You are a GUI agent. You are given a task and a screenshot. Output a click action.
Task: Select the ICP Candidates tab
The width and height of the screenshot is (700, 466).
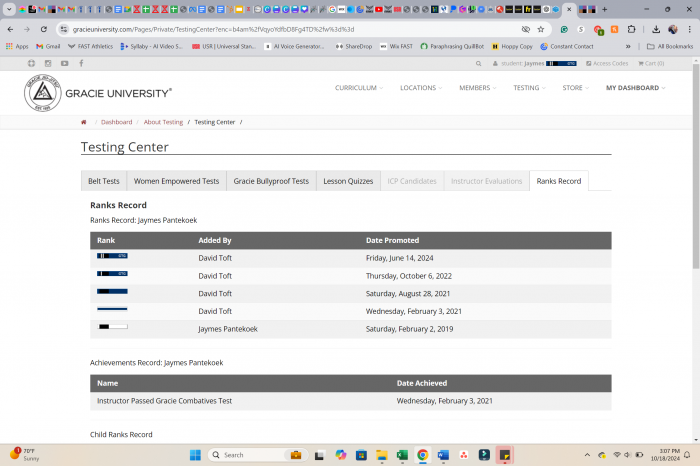[x=412, y=181]
